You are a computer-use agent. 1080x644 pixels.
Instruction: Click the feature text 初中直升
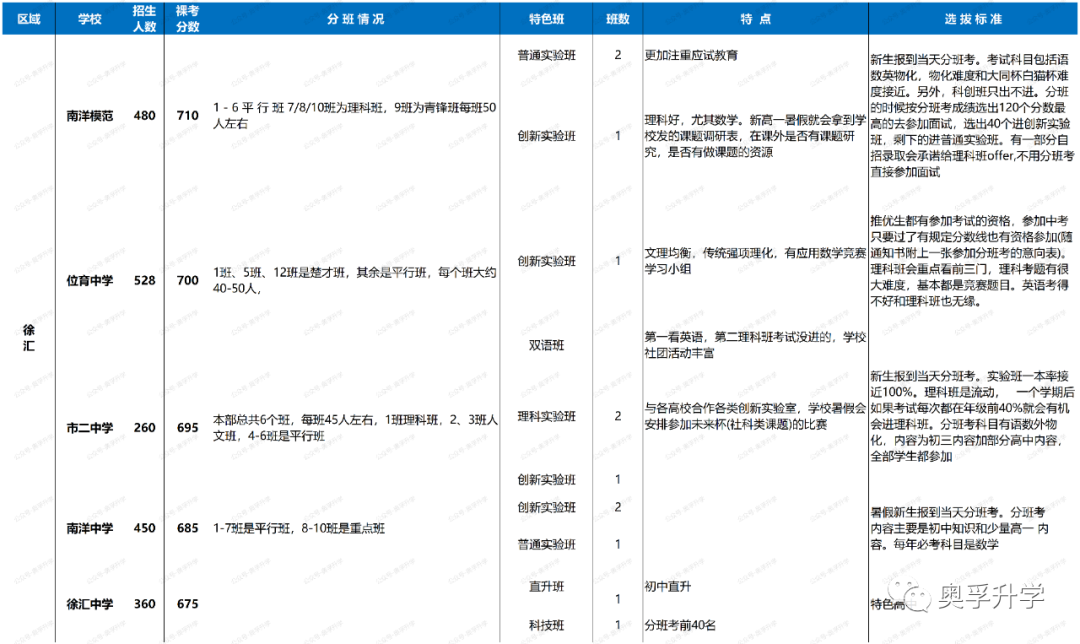click(667, 587)
